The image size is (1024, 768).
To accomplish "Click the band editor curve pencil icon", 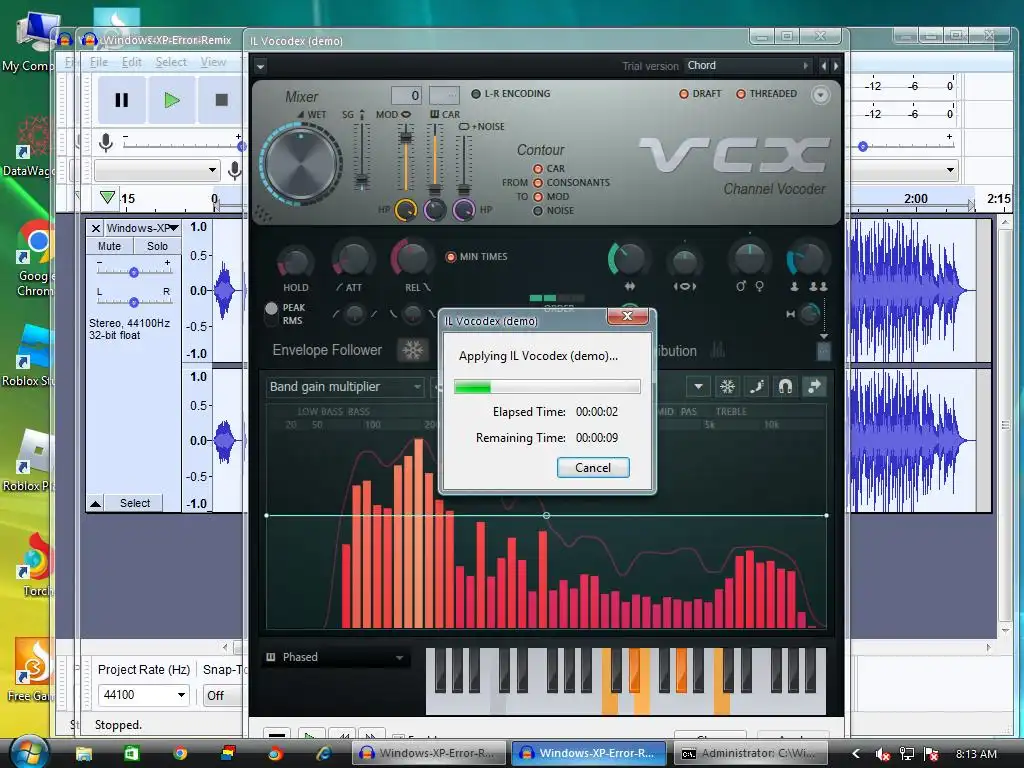I will pos(756,387).
